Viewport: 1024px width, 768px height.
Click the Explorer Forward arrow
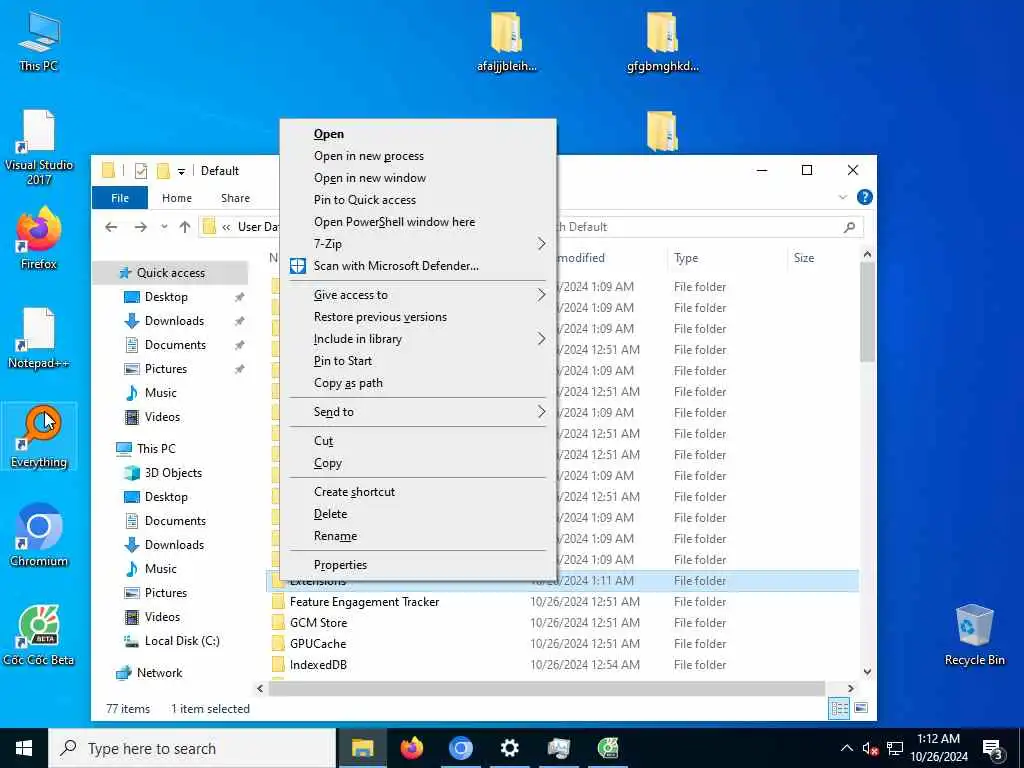tap(140, 227)
